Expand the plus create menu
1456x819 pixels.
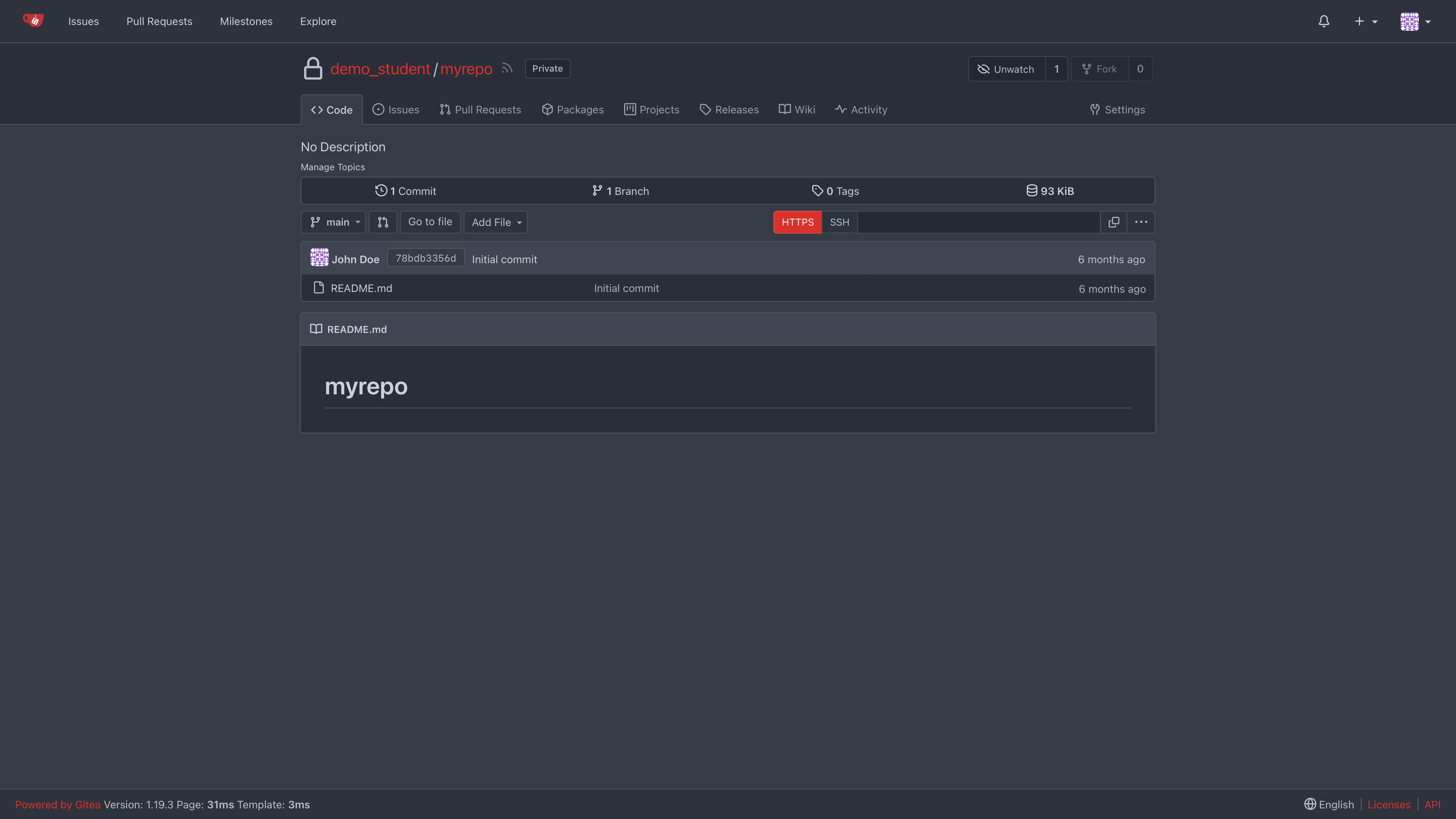(x=1365, y=22)
